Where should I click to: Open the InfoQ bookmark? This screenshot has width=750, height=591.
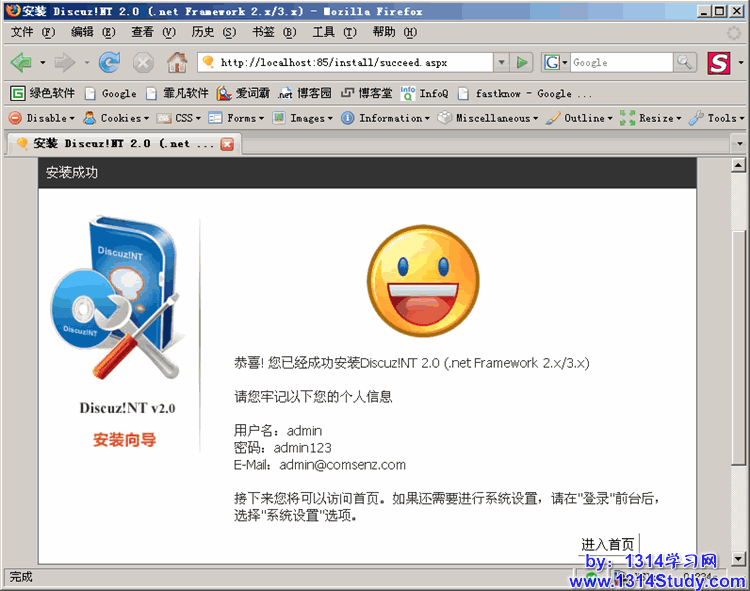click(424, 93)
